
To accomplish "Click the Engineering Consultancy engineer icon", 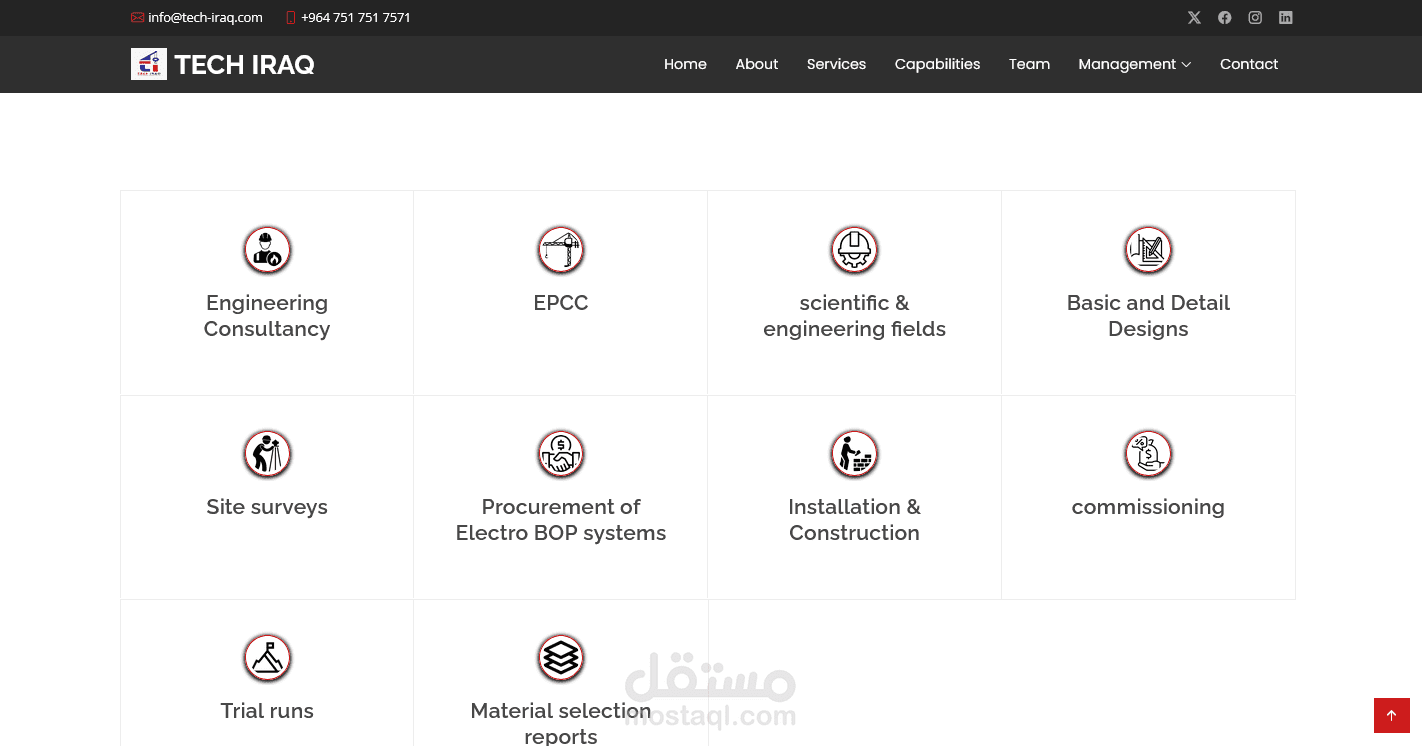I will point(267,250).
